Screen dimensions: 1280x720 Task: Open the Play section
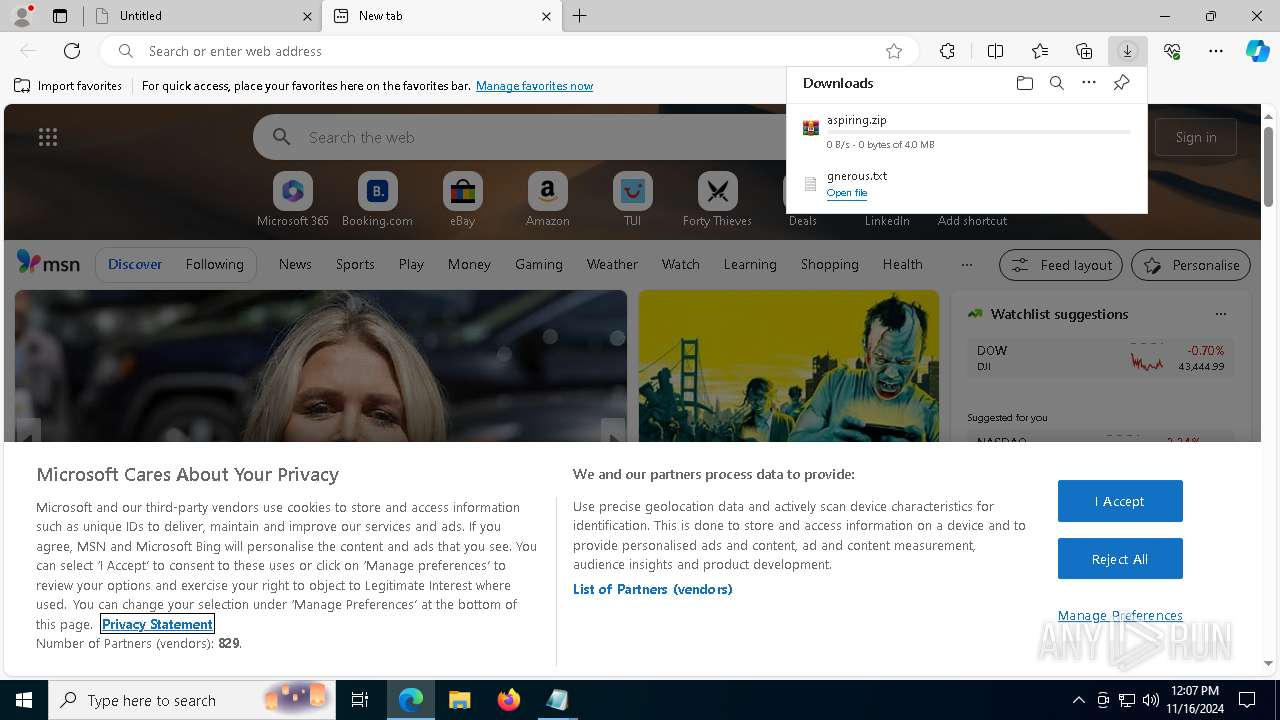click(x=411, y=264)
